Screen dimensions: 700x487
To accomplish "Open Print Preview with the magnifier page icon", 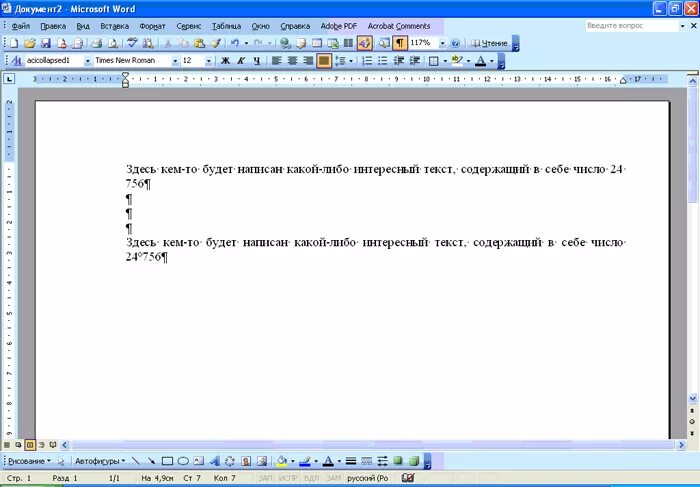I will pos(113,43).
